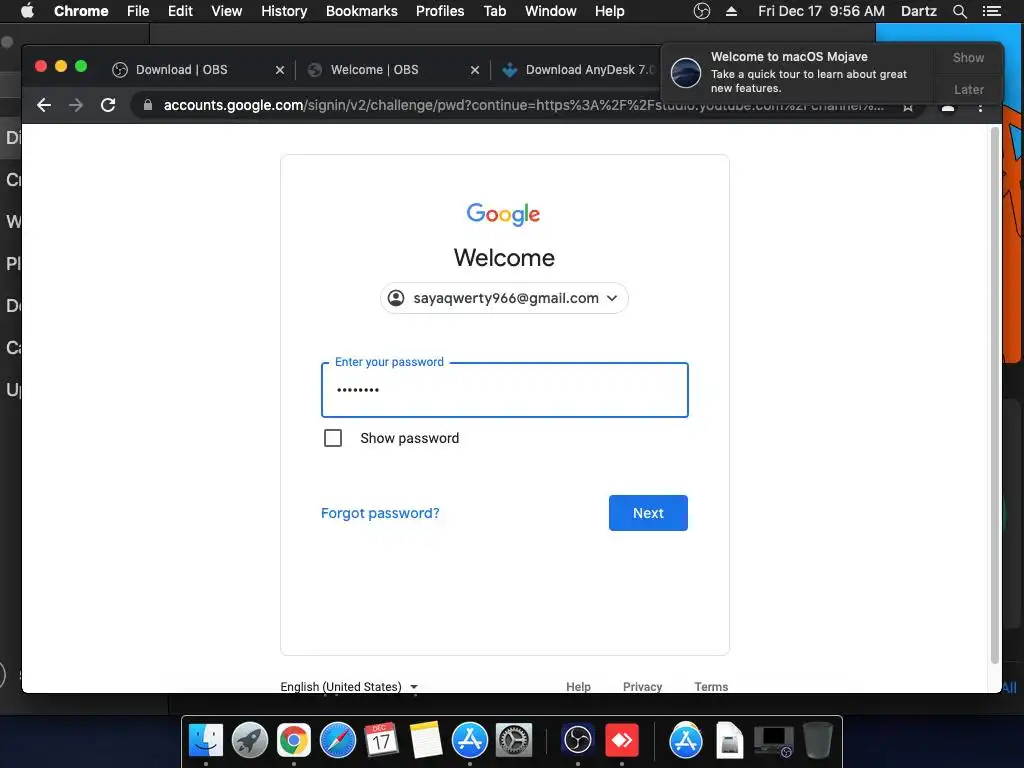Click Later on the Mojave notification
Image resolution: width=1024 pixels, height=768 pixels.
tap(968, 89)
